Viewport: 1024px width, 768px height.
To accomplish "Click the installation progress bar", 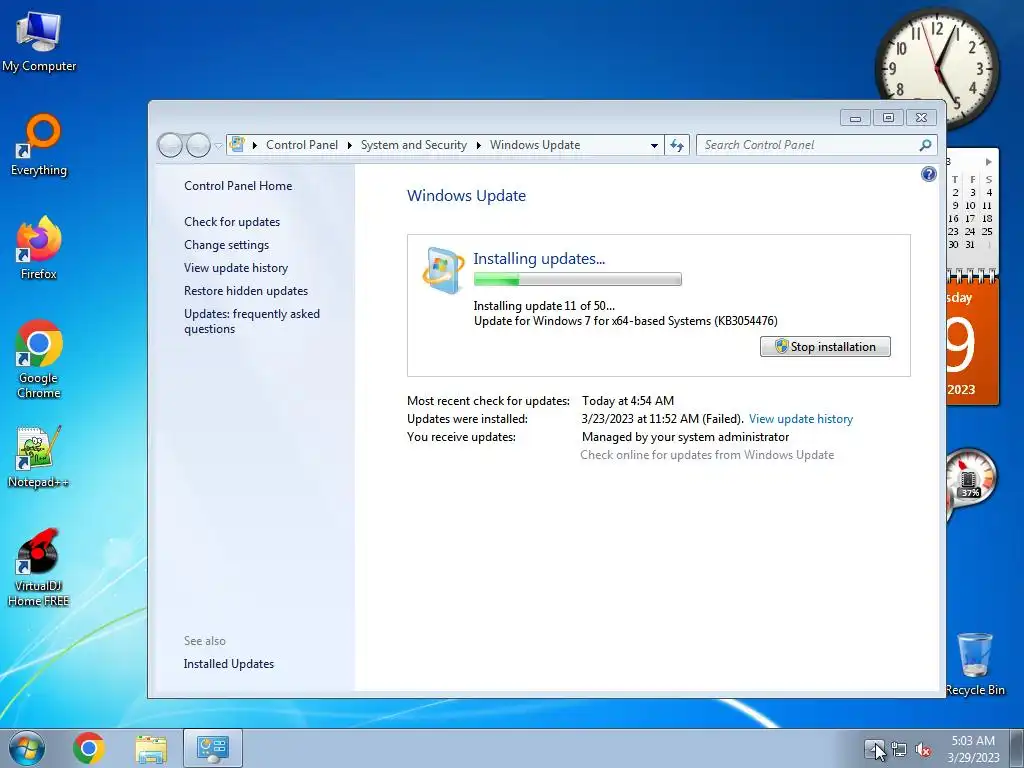I will (x=577, y=280).
